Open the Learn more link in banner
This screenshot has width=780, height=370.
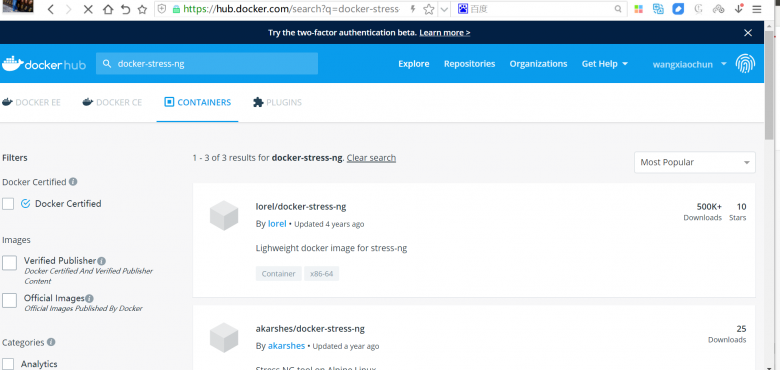click(445, 33)
